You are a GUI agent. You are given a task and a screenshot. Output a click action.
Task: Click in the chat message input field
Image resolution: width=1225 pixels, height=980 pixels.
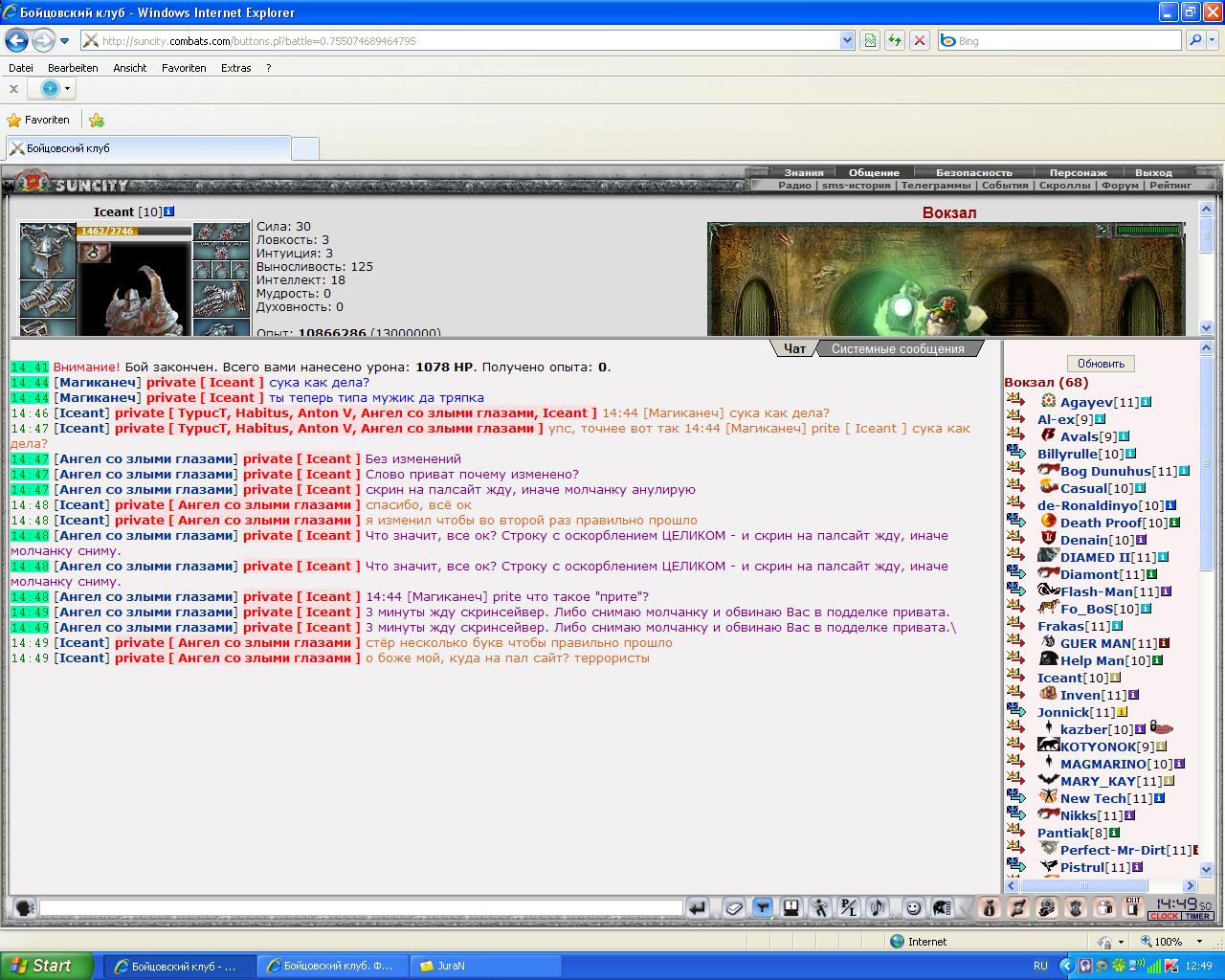coord(361,907)
